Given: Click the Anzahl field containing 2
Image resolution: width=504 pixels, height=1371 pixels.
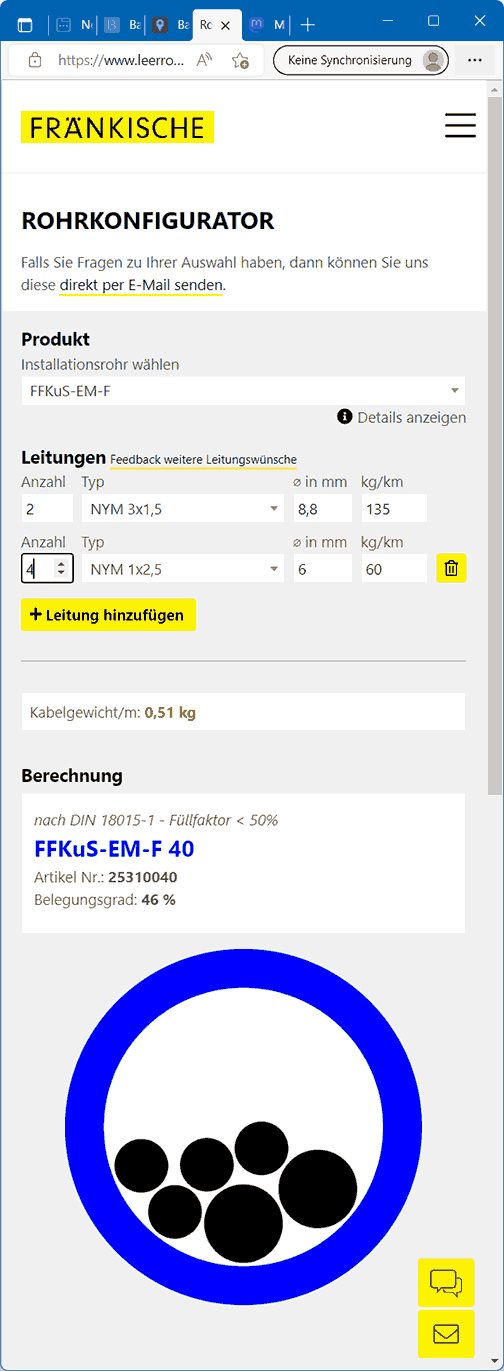Looking at the screenshot, I should [47, 508].
